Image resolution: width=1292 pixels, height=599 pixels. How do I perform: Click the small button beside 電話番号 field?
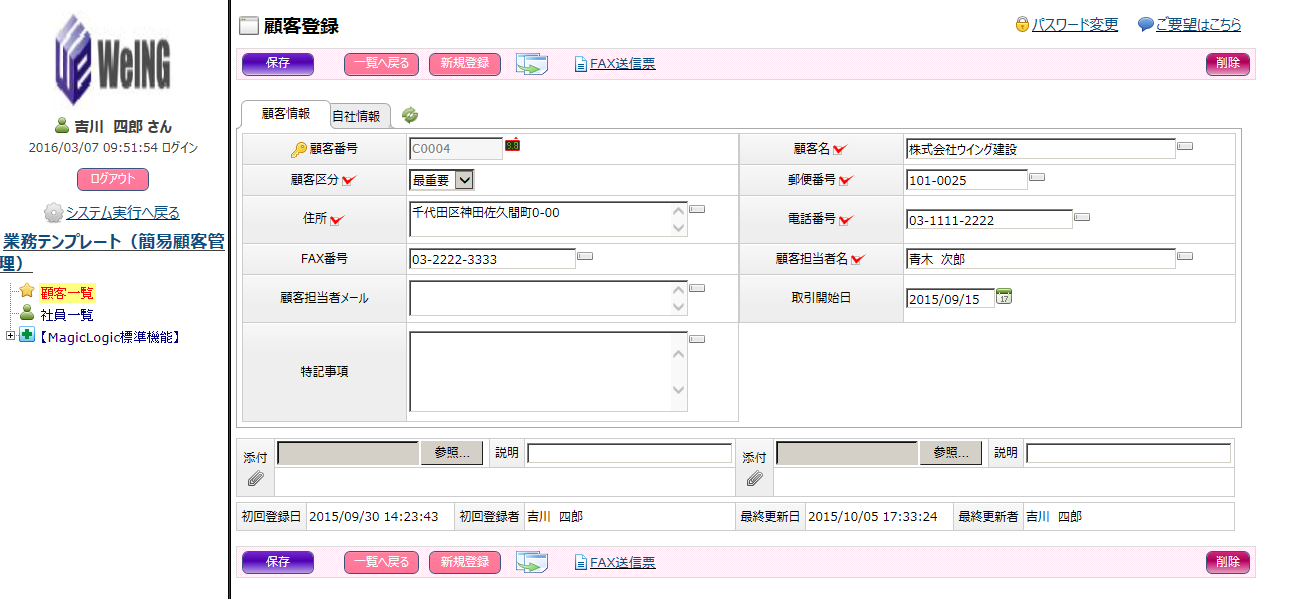pyautogui.click(x=1081, y=216)
